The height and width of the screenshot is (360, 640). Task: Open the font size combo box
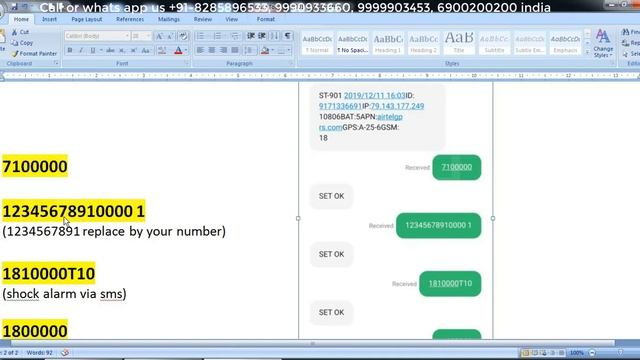(141, 36)
